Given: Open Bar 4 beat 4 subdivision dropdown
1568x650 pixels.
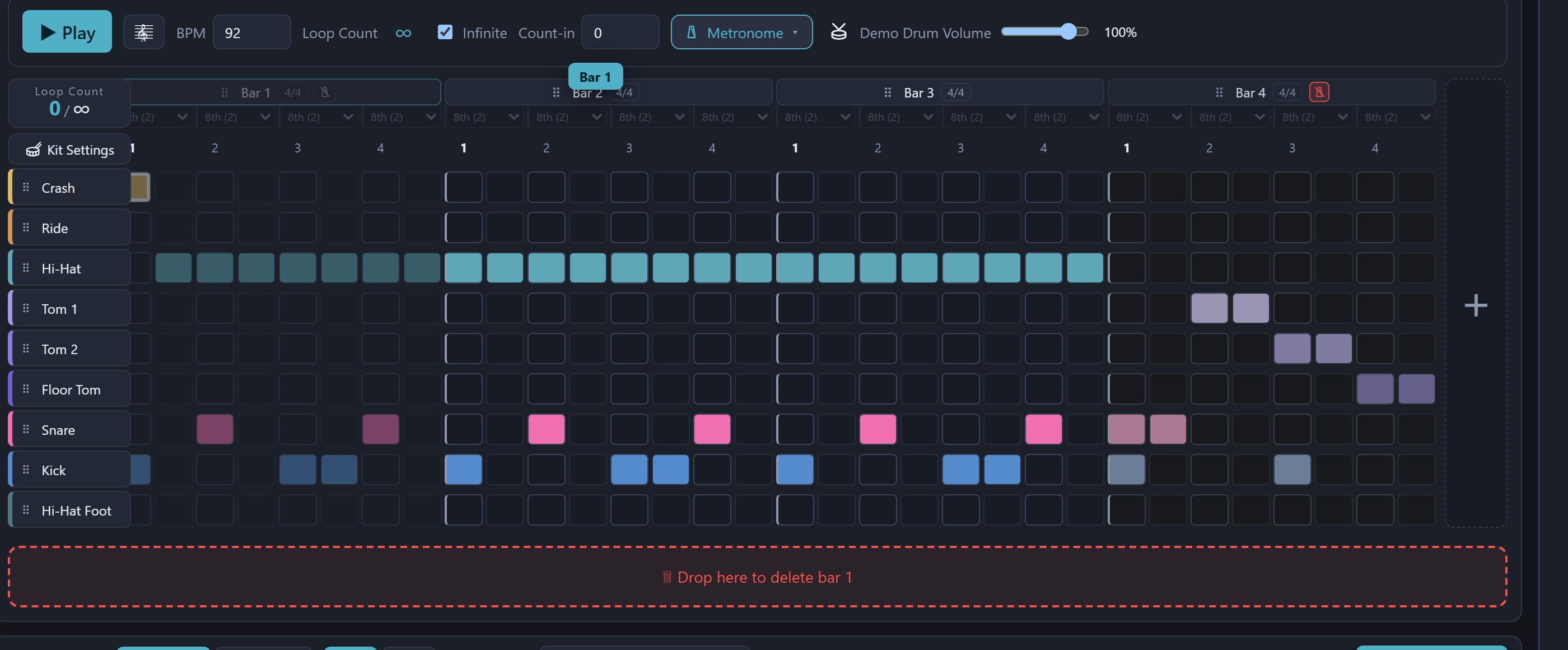Looking at the screenshot, I should [1396, 117].
